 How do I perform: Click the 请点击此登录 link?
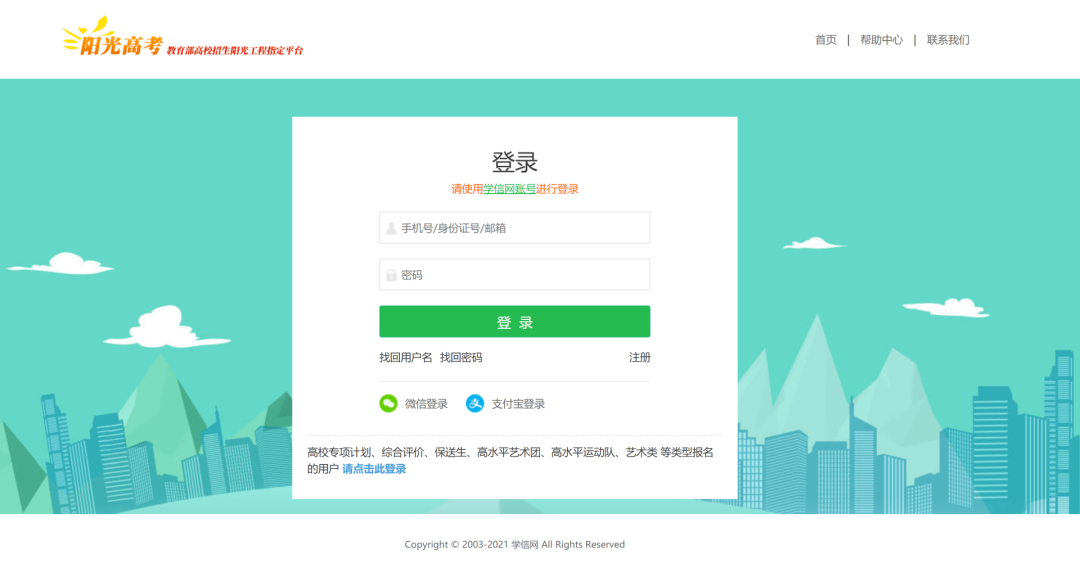click(374, 469)
